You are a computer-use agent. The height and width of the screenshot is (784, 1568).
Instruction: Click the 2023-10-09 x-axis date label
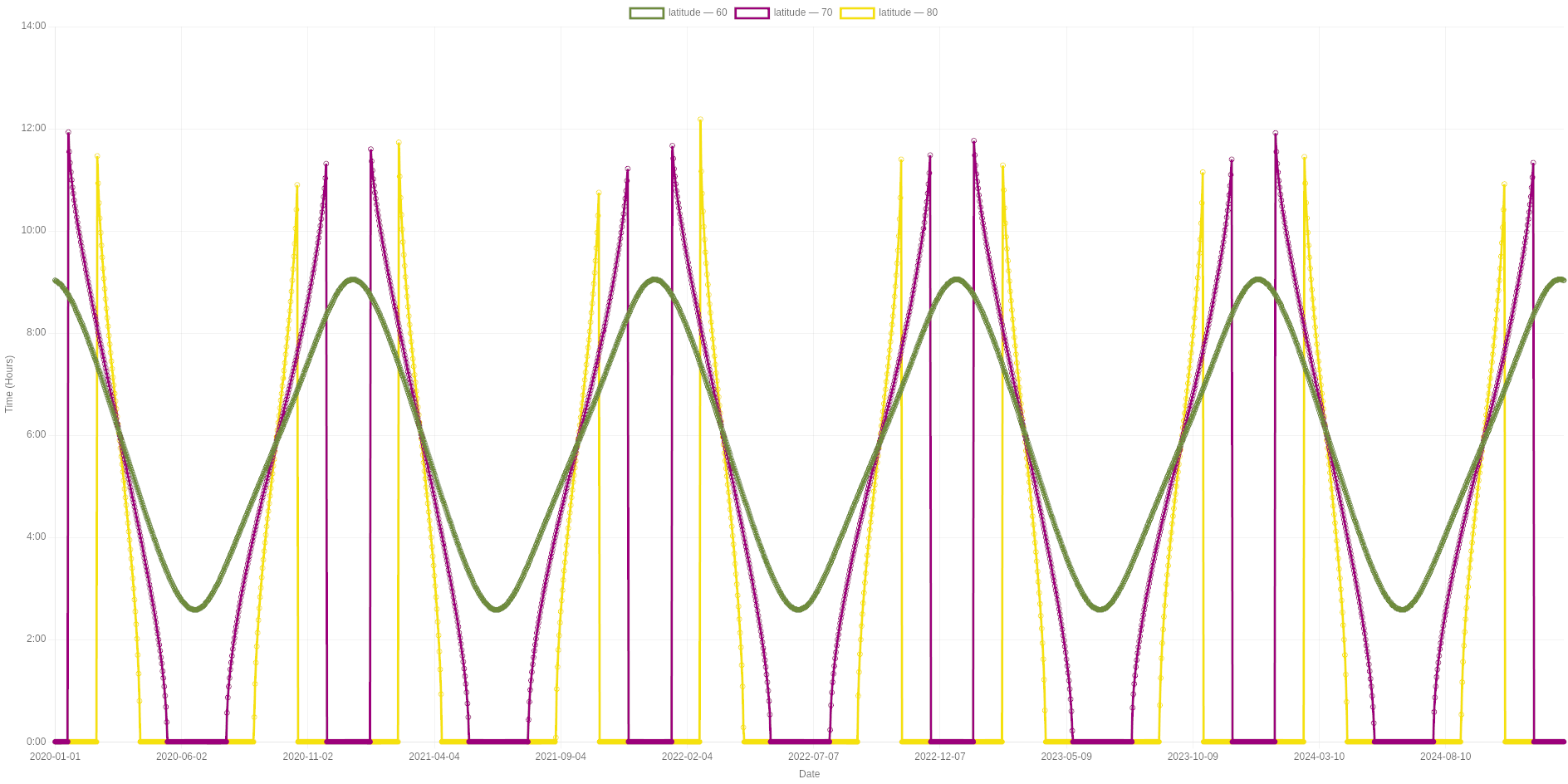point(1193,757)
